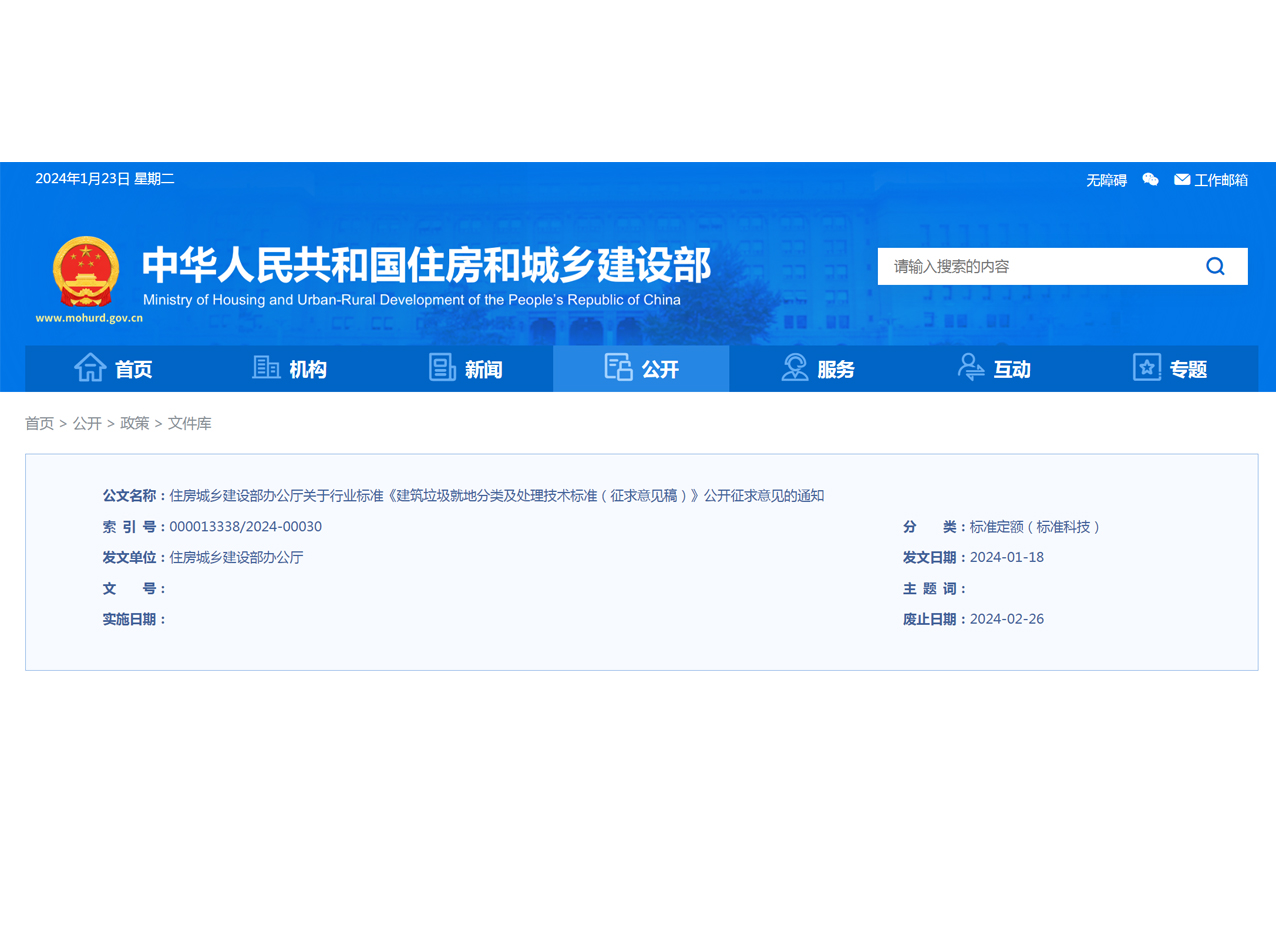Click the 实施日期 field label
This screenshot has height=930, width=1276.
point(135,620)
